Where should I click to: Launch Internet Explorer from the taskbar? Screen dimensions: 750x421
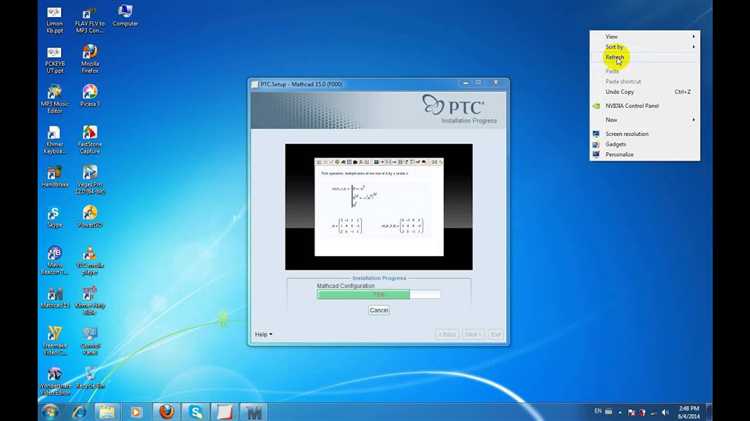[x=78, y=411]
